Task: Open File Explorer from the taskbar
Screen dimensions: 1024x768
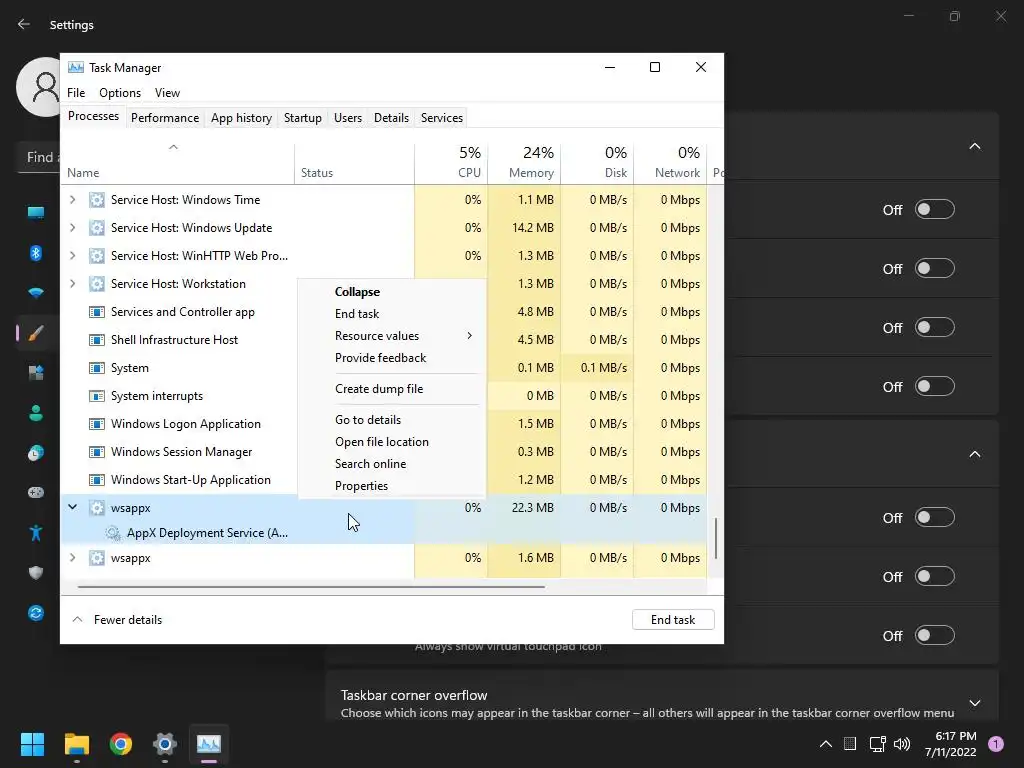Action: click(76, 744)
